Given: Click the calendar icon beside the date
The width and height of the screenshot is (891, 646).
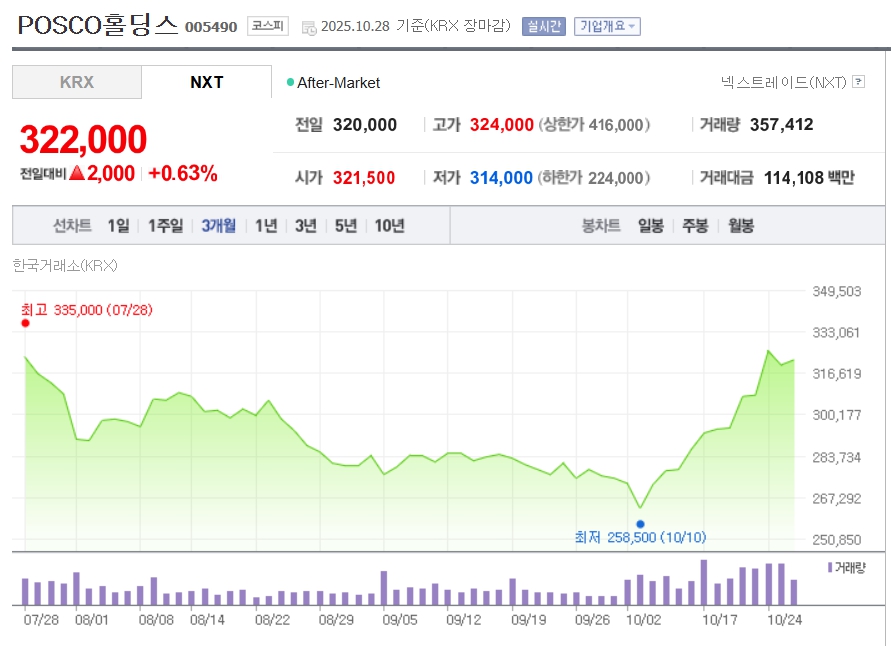Looking at the screenshot, I should click(308, 27).
